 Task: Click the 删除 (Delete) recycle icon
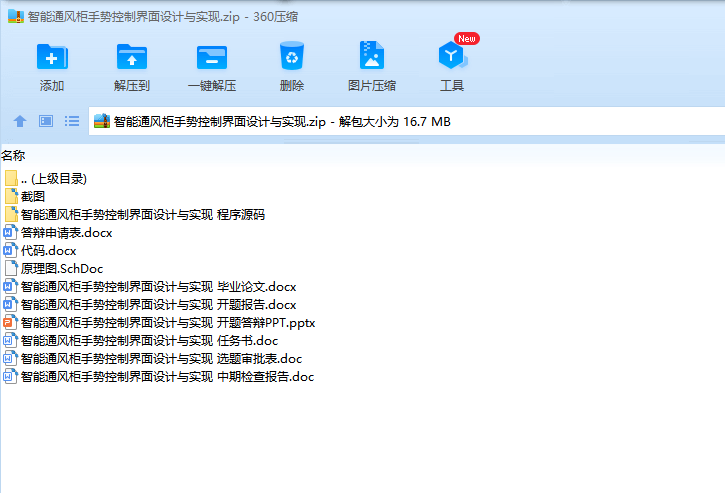[292, 56]
